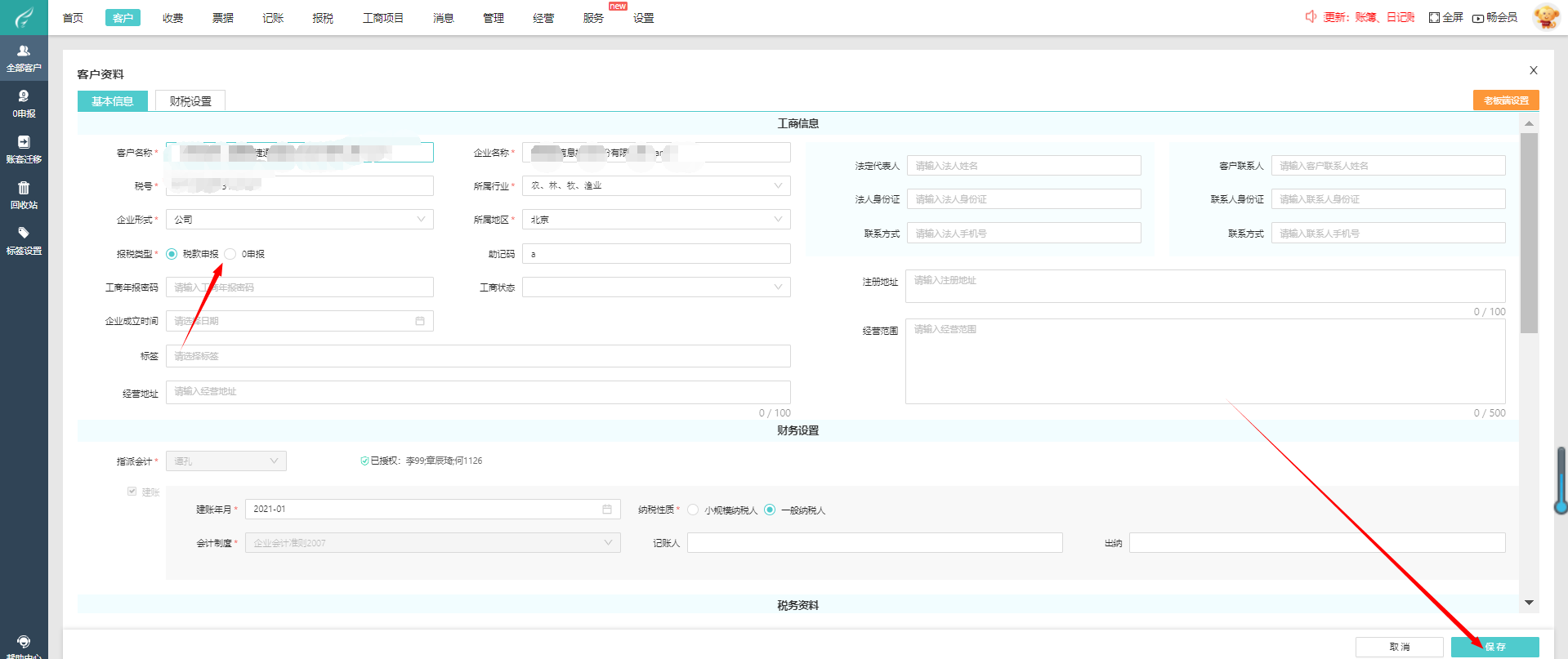The height and width of the screenshot is (659, 1568).
Task: Open the 记账 top menu
Action: coord(273,18)
